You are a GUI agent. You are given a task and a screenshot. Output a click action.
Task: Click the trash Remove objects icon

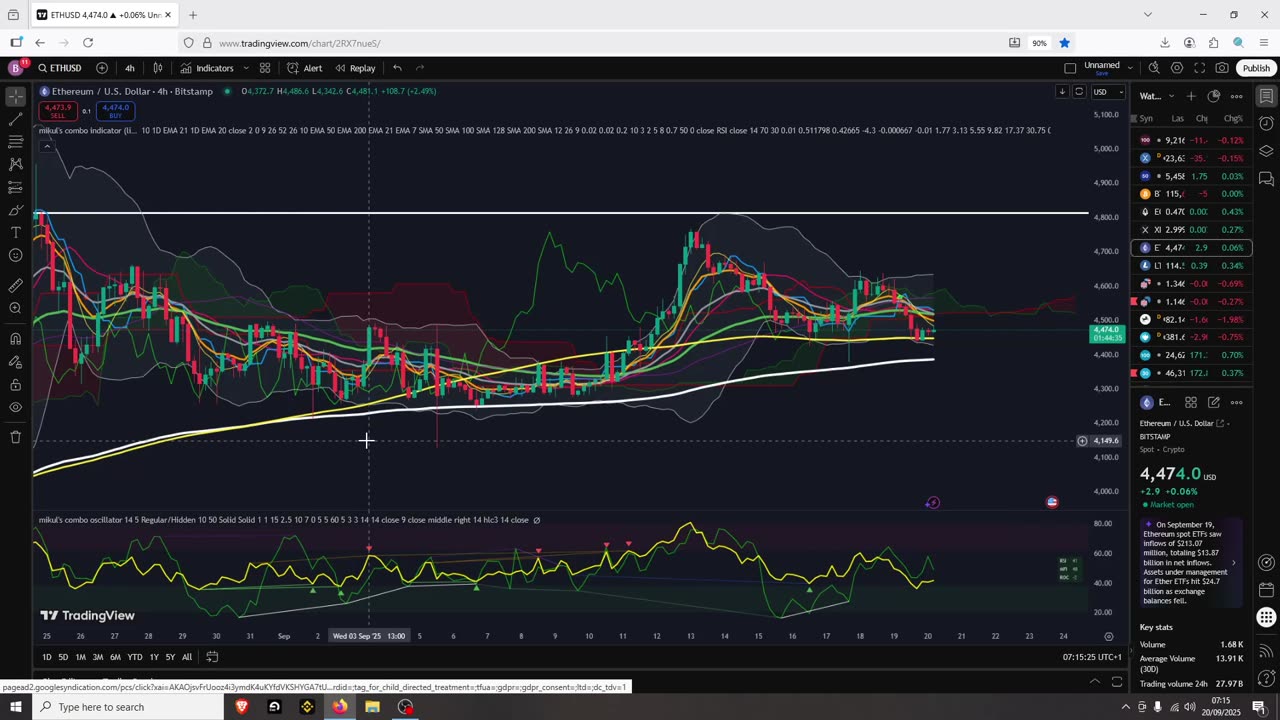[15, 437]
